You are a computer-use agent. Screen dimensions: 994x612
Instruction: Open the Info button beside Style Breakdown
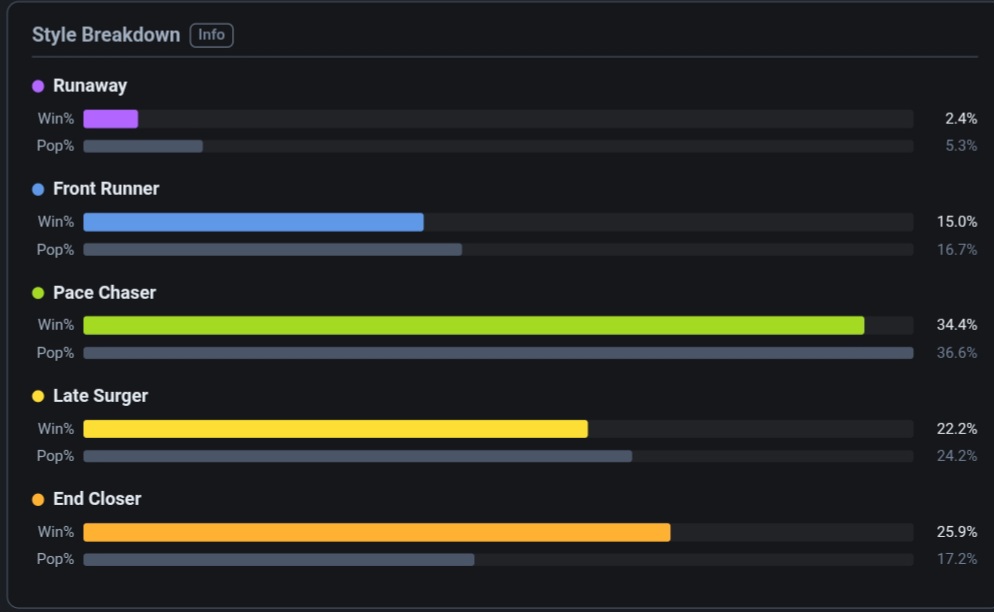click(x=211, y=35)
